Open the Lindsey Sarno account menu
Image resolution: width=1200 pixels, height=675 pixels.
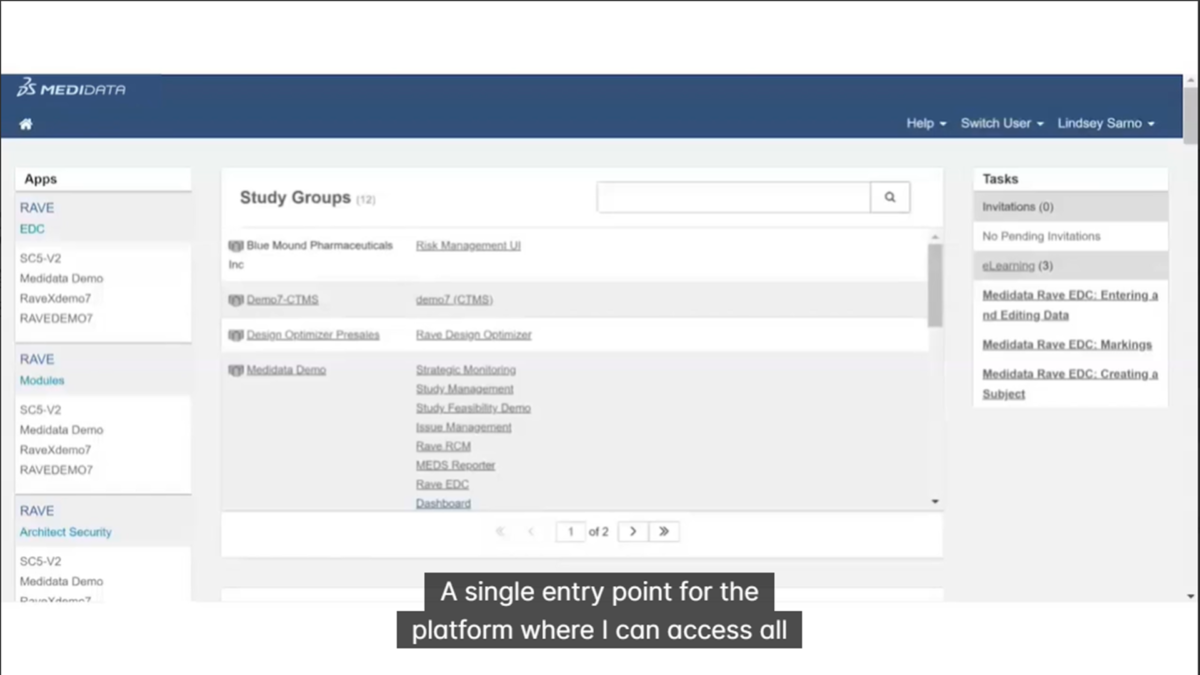coord(1106,123)
